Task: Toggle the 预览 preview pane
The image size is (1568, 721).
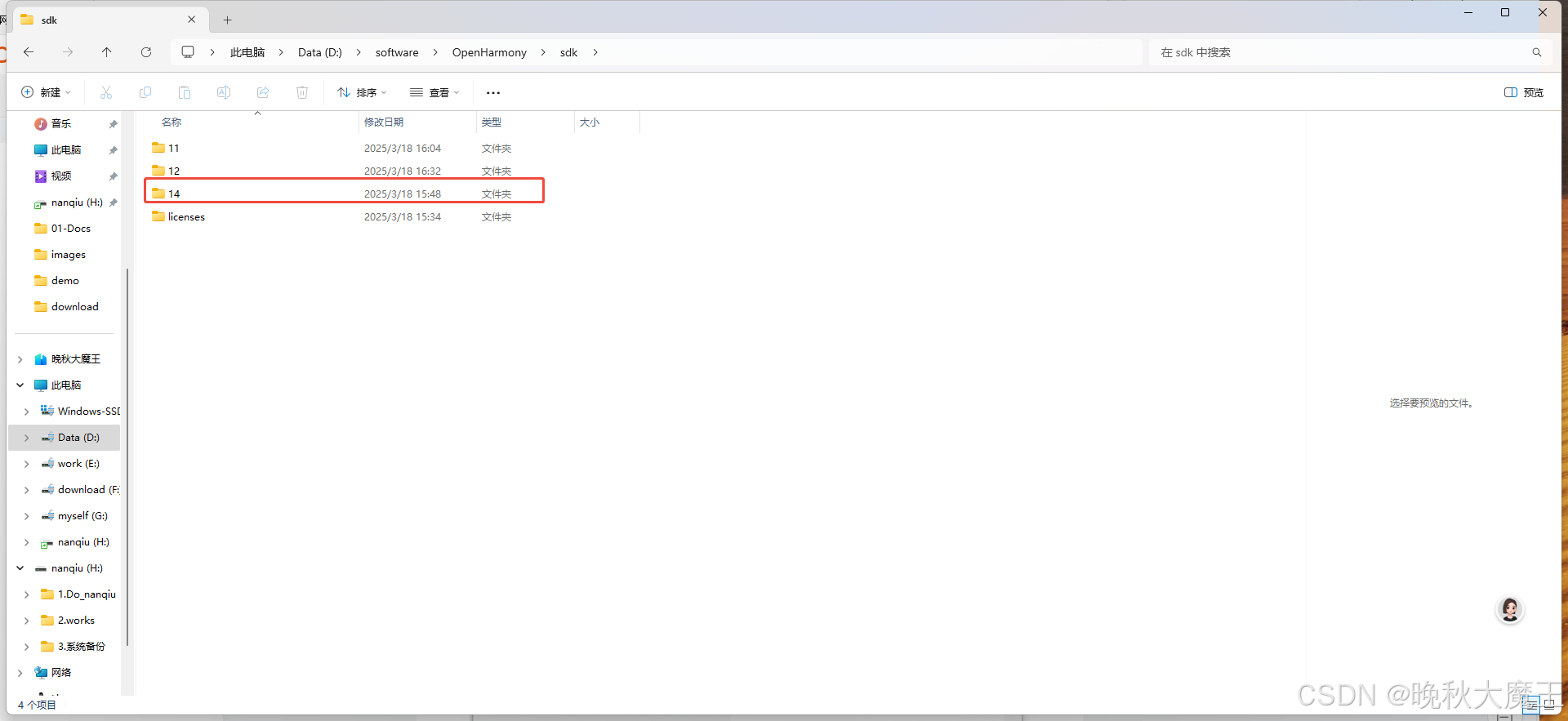Action: tap(1524, 92)
